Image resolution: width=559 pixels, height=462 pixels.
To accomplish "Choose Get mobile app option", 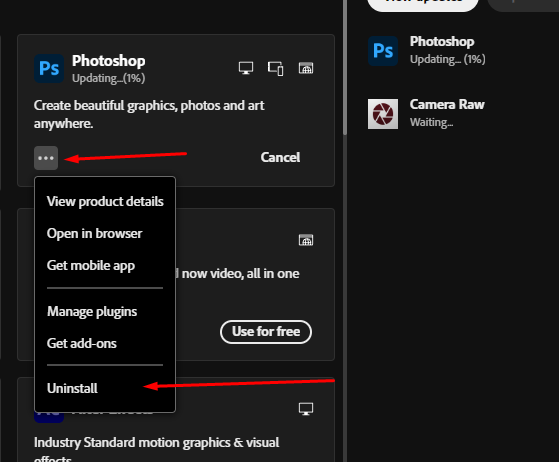I will [91, 266].
